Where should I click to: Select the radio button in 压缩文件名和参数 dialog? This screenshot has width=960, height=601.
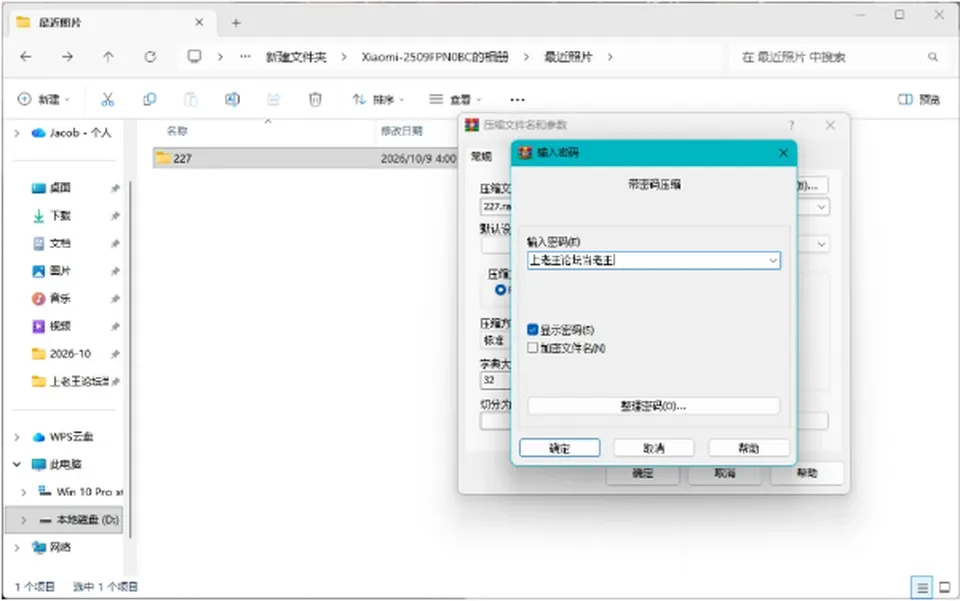[x=500, y=289]
